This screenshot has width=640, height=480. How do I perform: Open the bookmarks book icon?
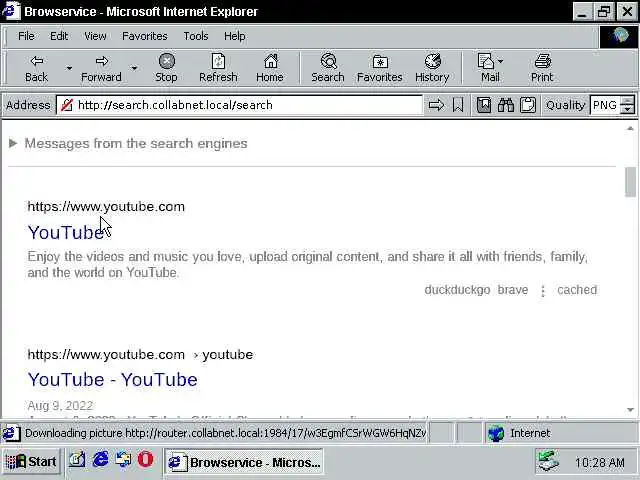484,105
